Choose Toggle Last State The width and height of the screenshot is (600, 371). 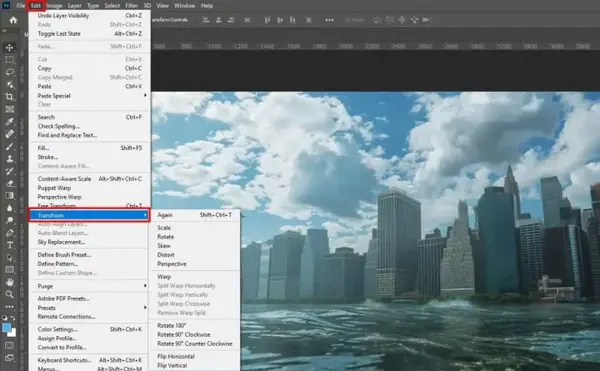pos(90,34)
